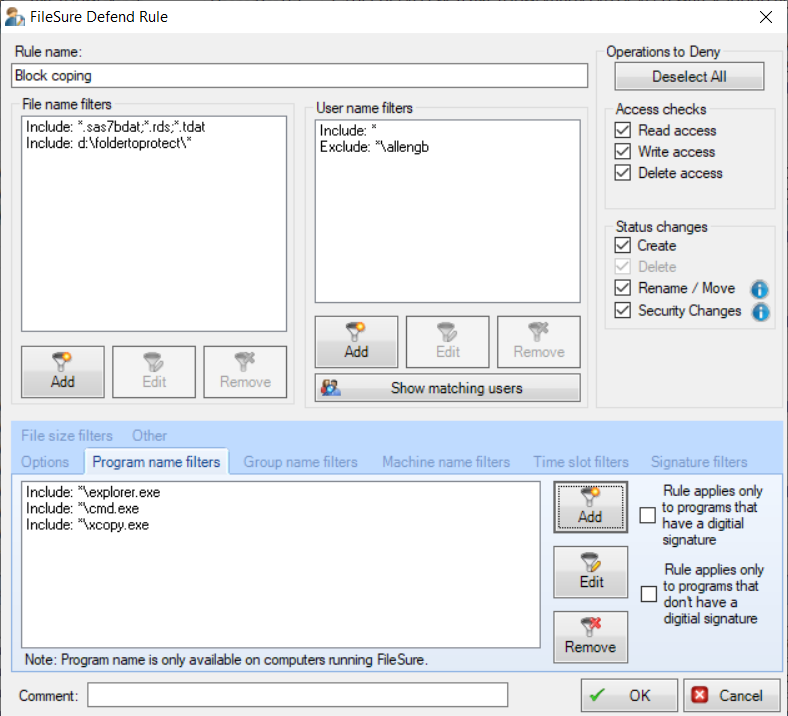Click the info icon next to Rename / Move
788x716 pixels.
pyautogui.click(x=759, y=289)
